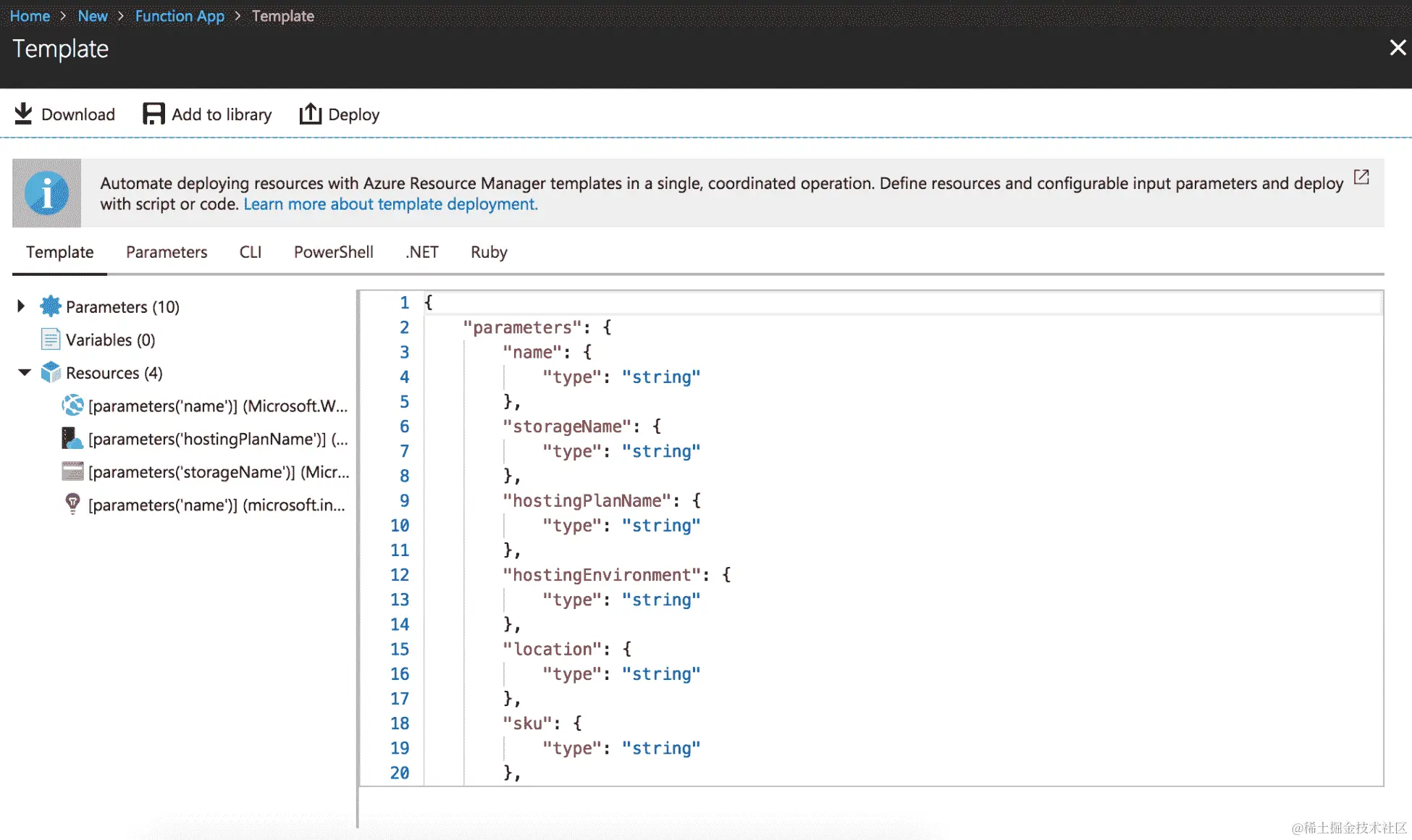Switch to the Ruby tab
Viewport: 1412px width, 840px height.
coord(489,252)
